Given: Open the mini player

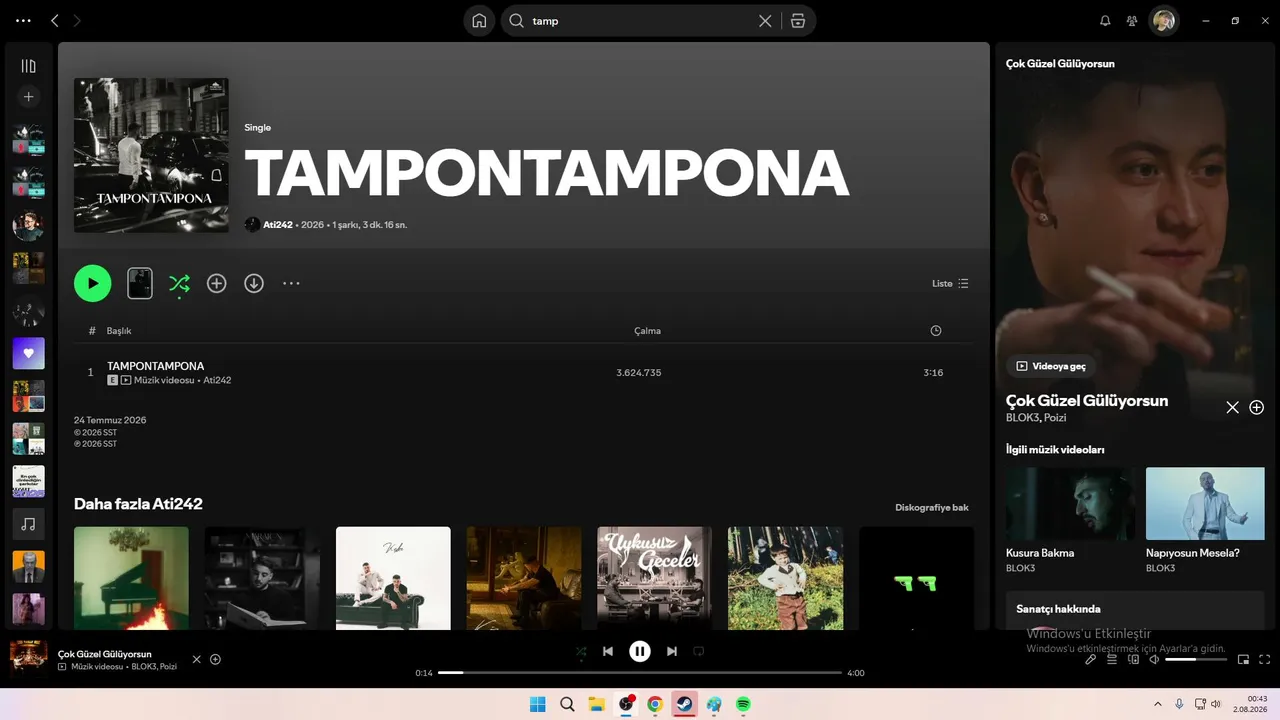Looking at the screenshot, I should tap(1244, 659).
